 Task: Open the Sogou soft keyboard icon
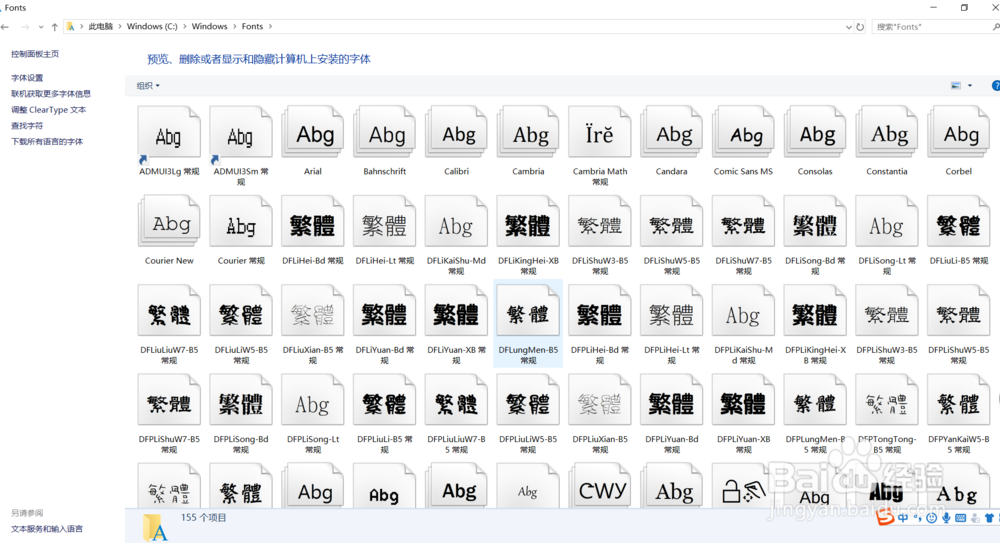(960, 518)
